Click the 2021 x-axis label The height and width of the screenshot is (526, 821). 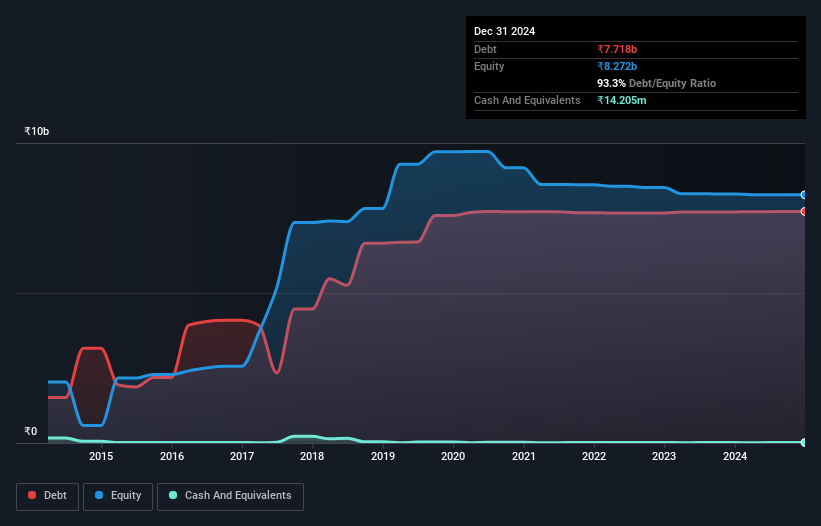[524, 456]
